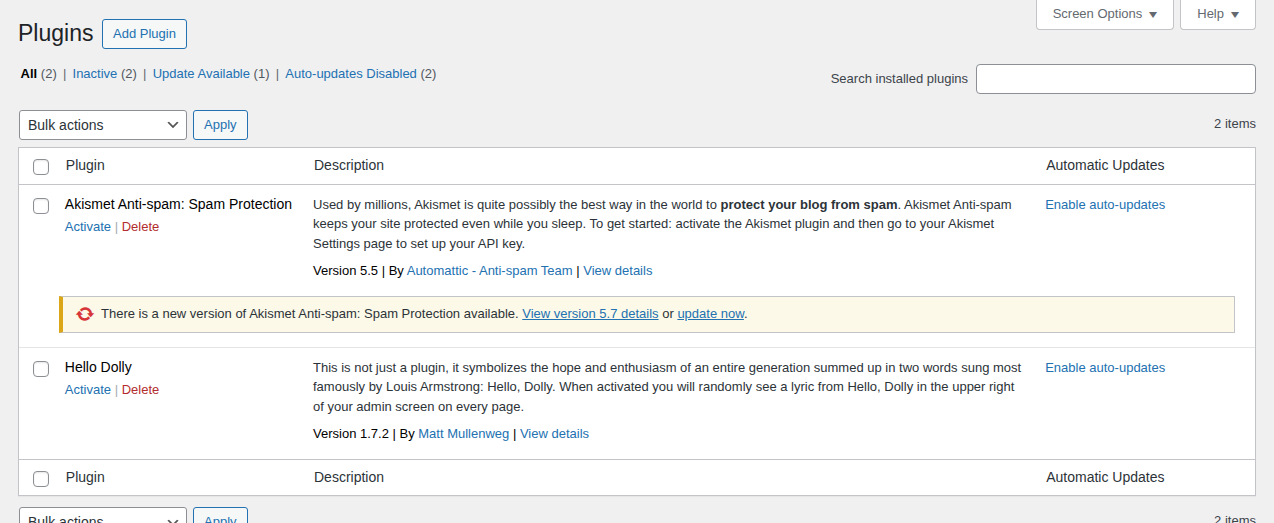Viewport: 1274px width, 523px height.
Task: Focus the Search installed plugins field
Action: tap(1116, 79)
